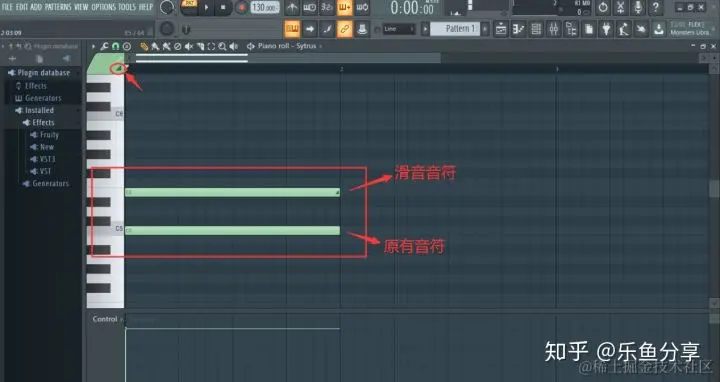Toggle typing keyboard to piano icon
The width and height of the screenshot is (720, 382).
pyautogui.click(x=292, y=29)
